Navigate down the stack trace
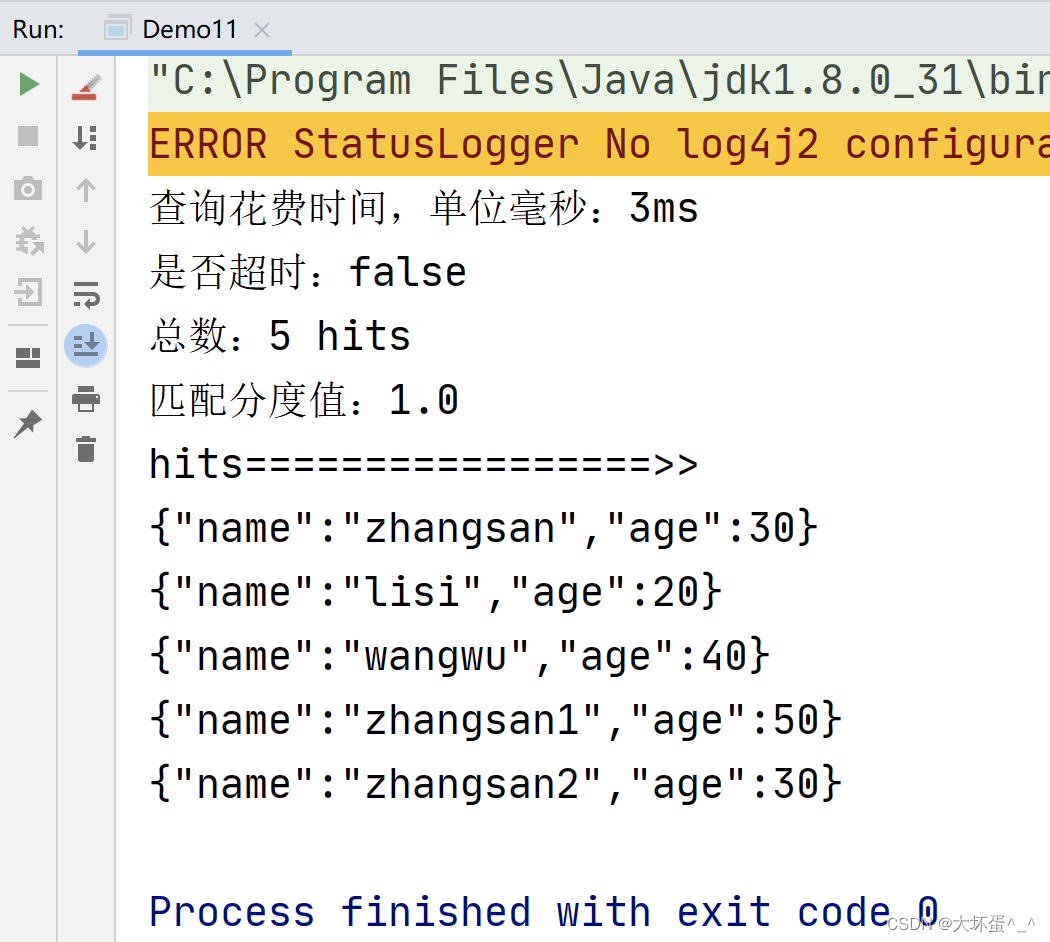Viewport: 1050px width, 942px height. pos(85,241)
